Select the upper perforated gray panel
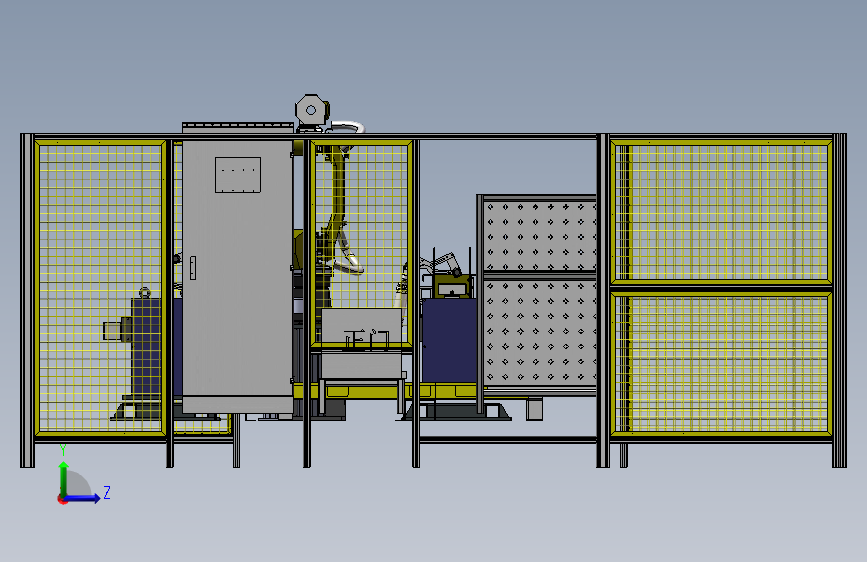Viewport: 867px width, 562px height. [x=540, y=236]
